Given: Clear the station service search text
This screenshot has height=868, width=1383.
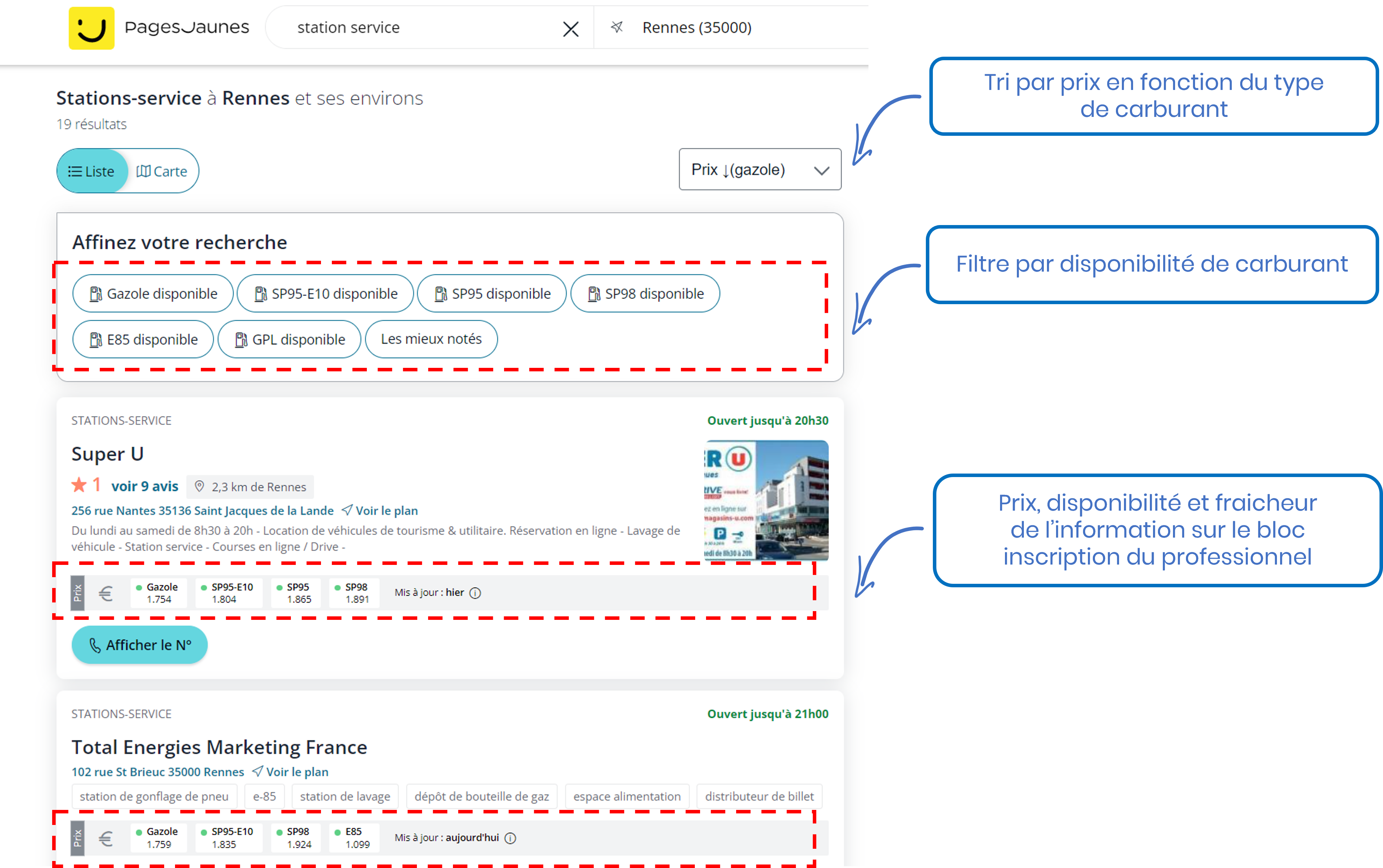Looking at the screenshot, I should click(x=570, y=29).
